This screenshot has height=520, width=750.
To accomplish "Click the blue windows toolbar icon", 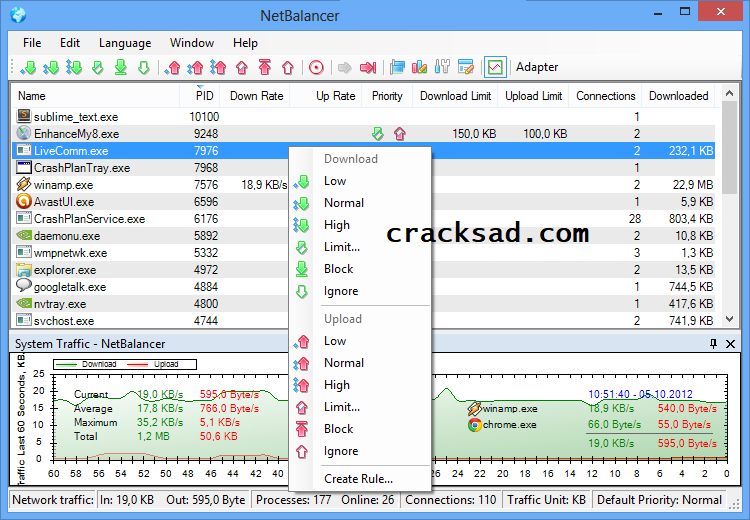I will (397, 67).
